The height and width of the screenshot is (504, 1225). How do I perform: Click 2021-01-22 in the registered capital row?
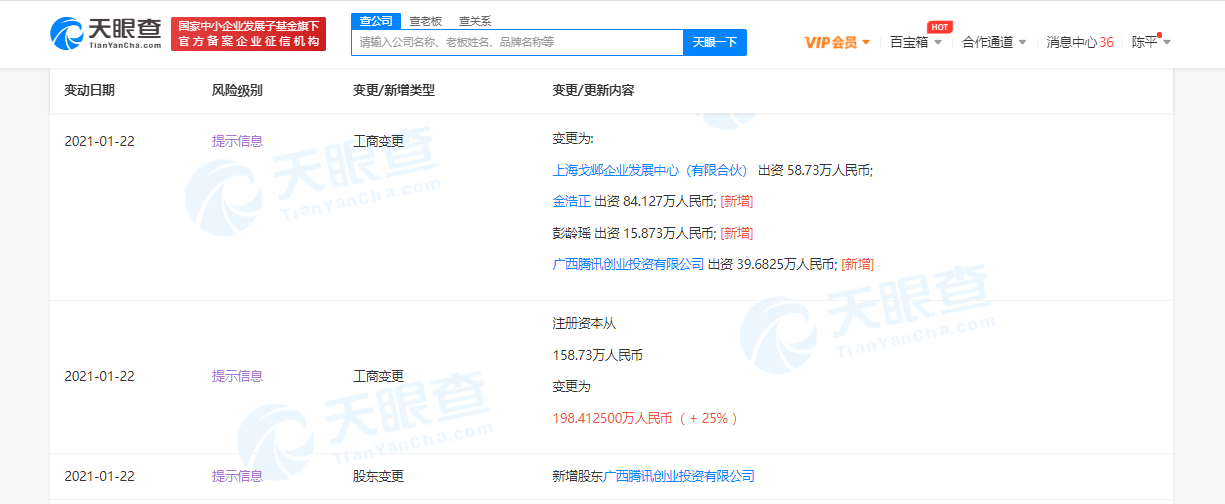click(99, 376)
